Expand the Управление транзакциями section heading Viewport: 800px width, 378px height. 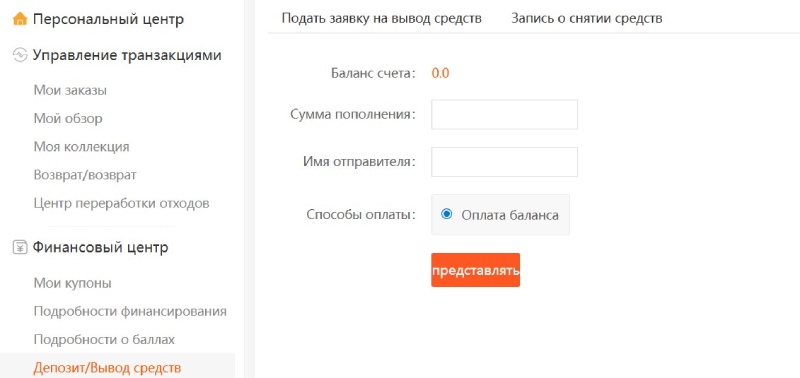point(127,55)
